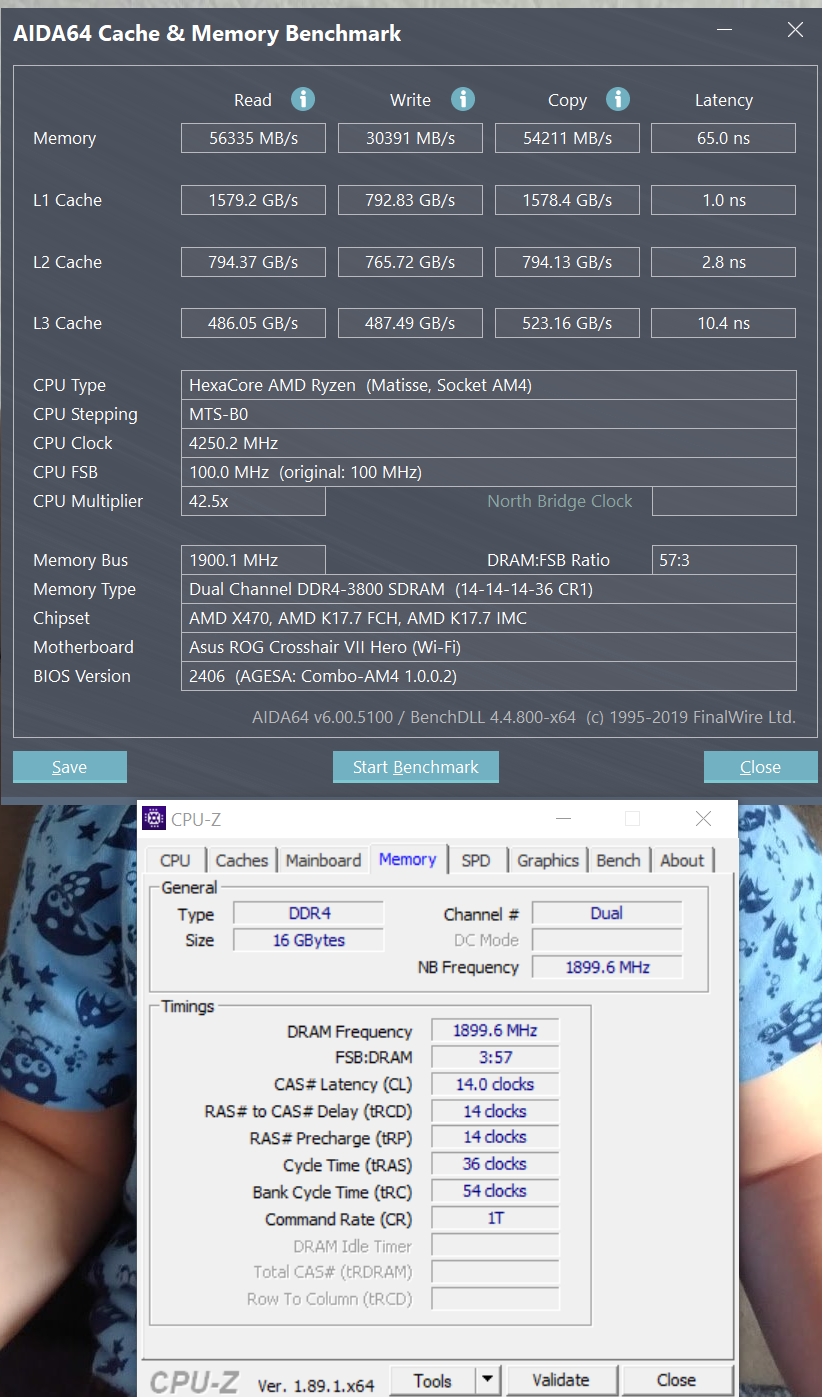Click the DRAM:FSB Ratio 57:3 field
The width and height of the screenshot is (822, 1397).
click(x=724, y=560)
